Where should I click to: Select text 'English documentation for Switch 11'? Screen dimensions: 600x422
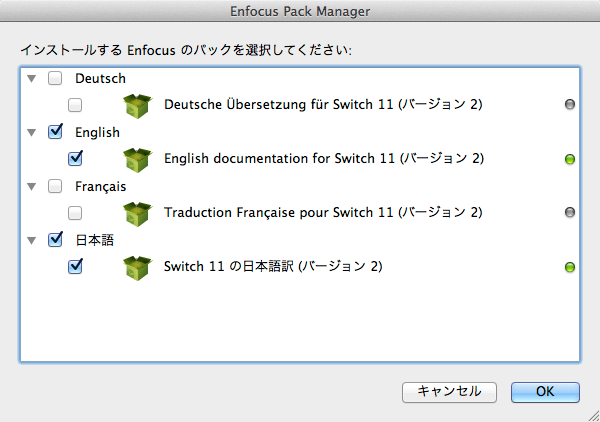[x=279, y=158]
